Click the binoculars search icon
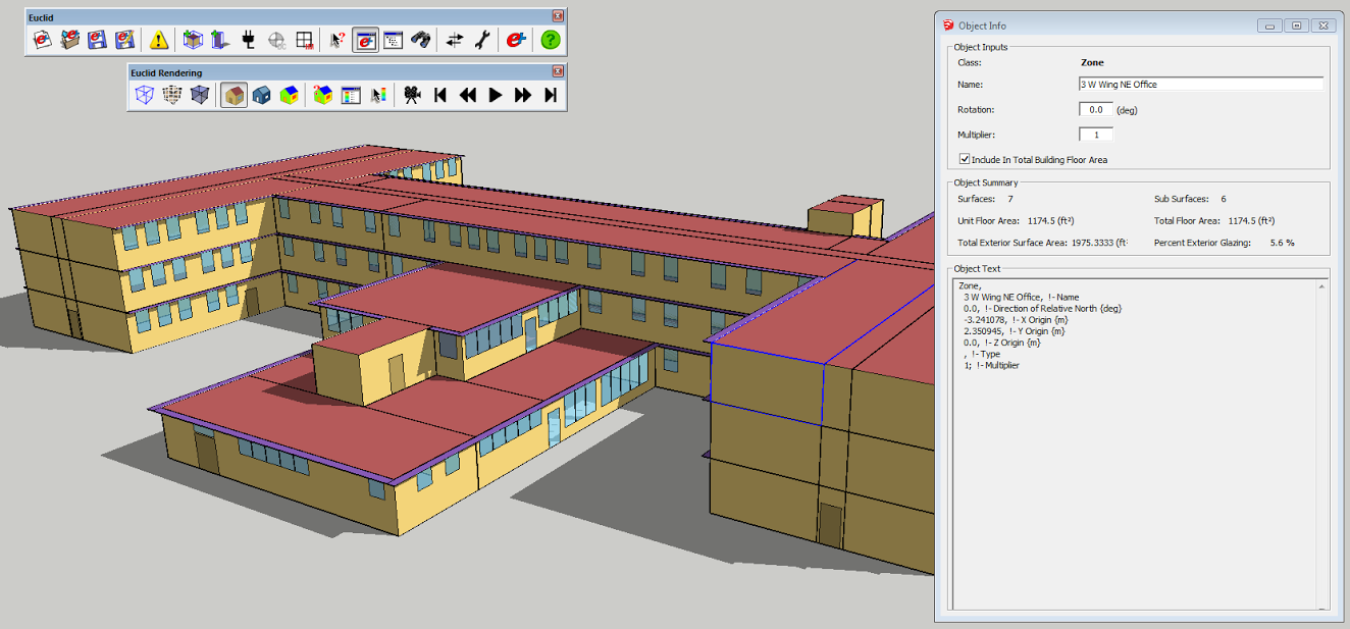1350x629 pixels. tap(421, 40)
